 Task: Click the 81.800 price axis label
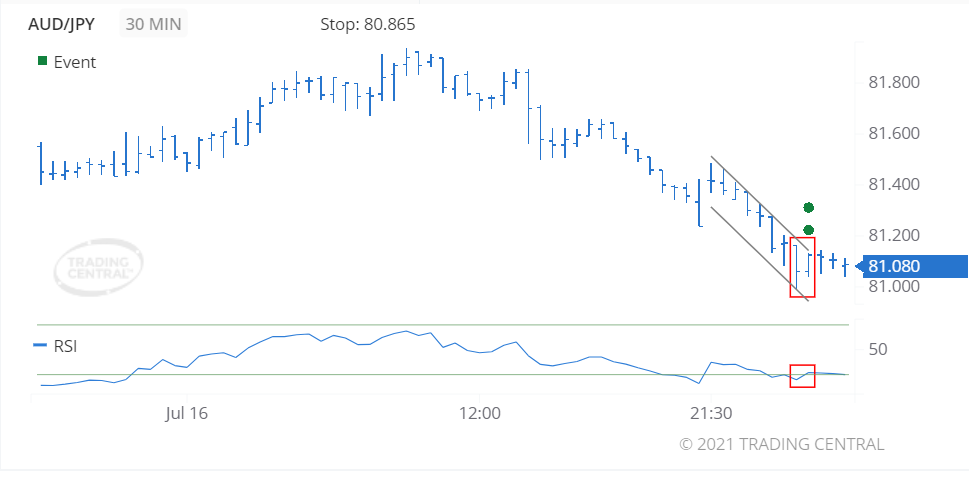pos(894,83)
